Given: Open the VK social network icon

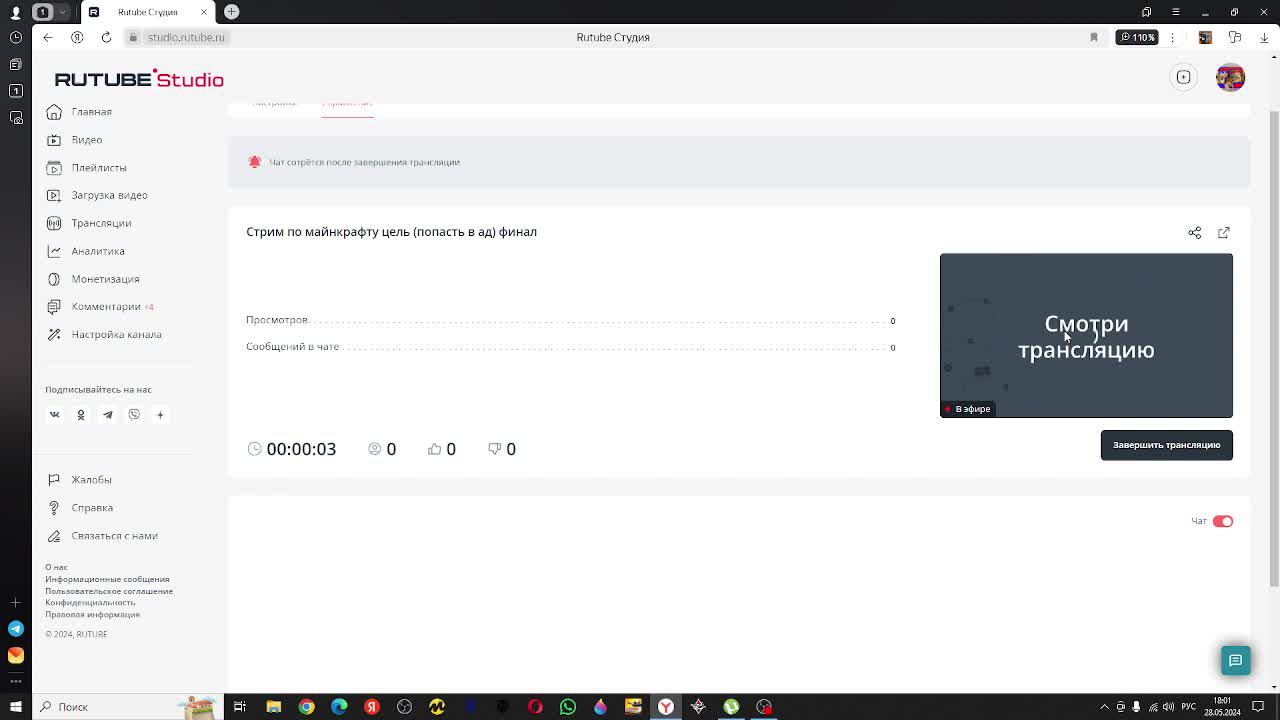Looking at the screenshot, I should click(55, 415).
